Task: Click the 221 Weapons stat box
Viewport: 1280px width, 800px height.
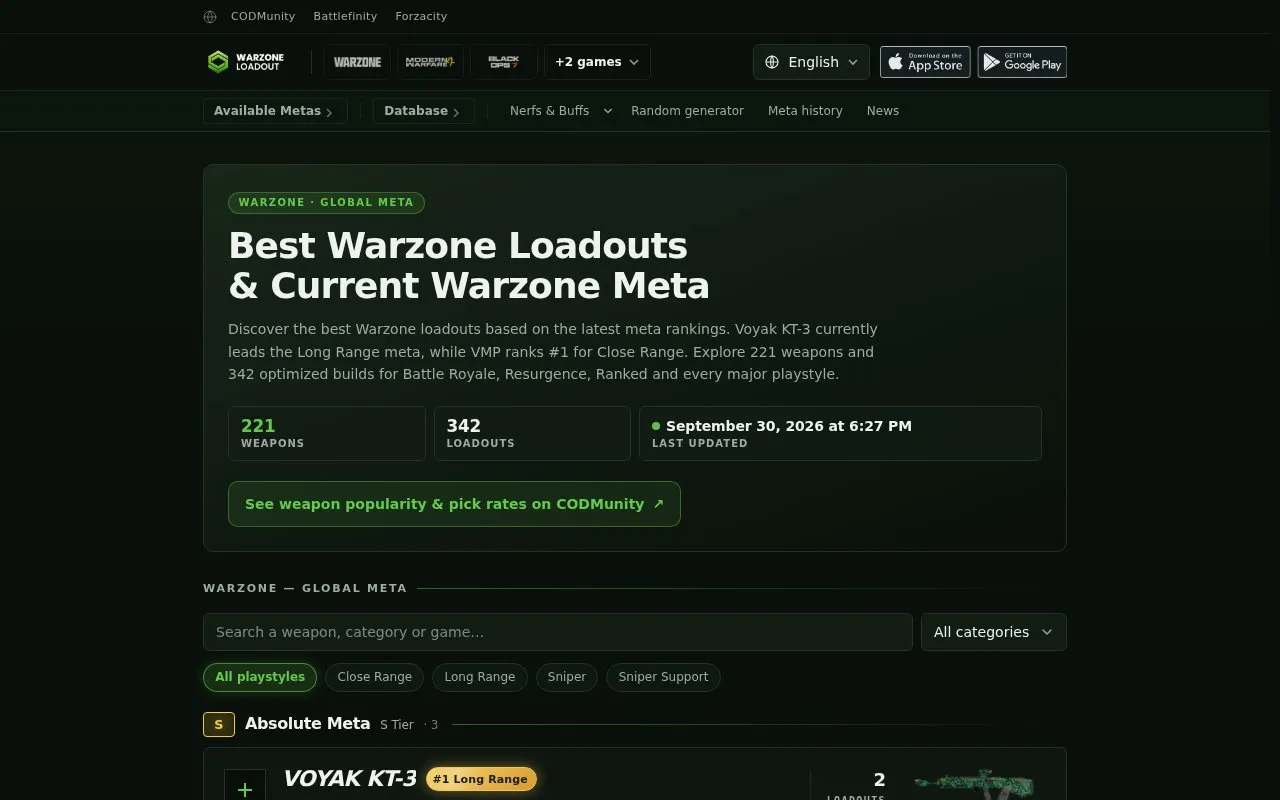Action: point(327,433)
